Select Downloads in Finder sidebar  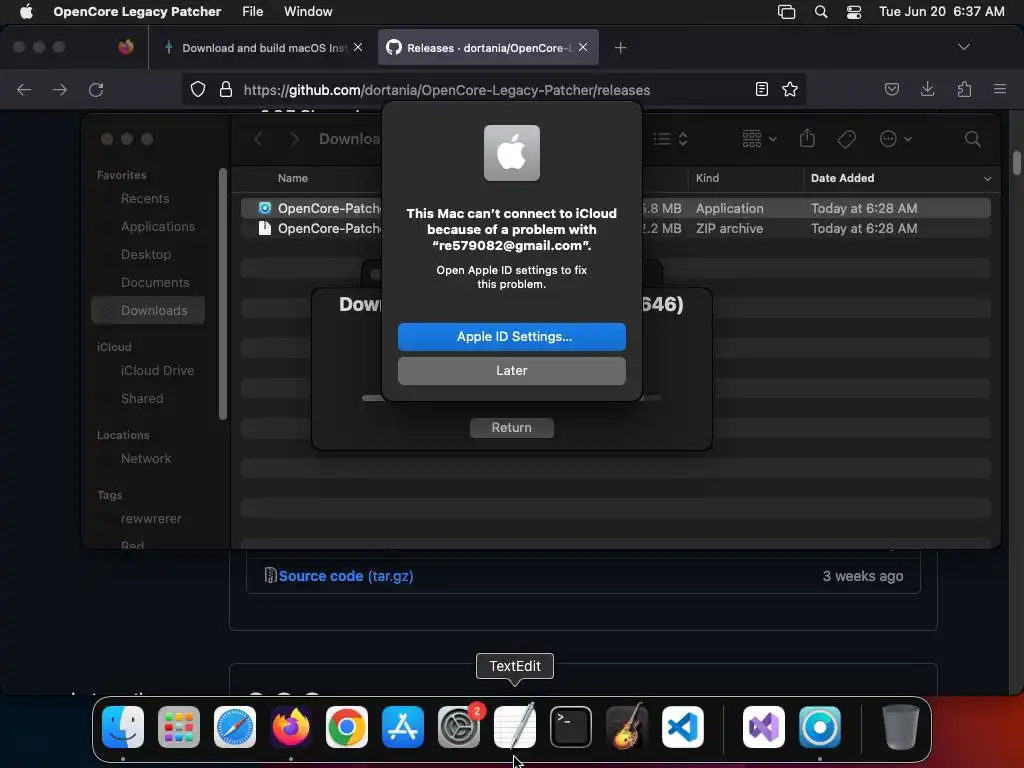click(148, 310)
